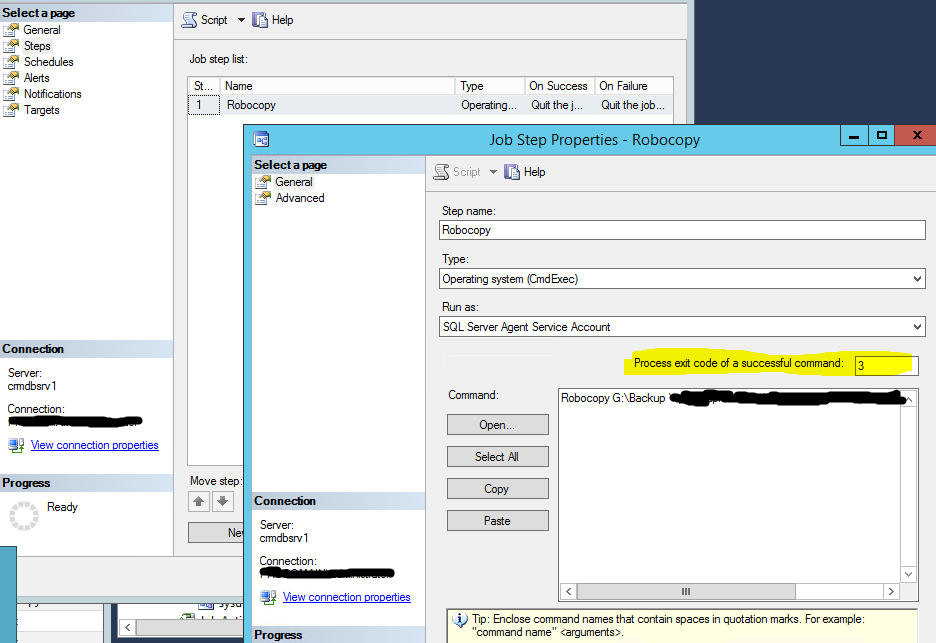The height and width of the screenshot is (643, 936).
Task: Open View connection properties link in Job Step dialog
Action: tap(346, 597)
